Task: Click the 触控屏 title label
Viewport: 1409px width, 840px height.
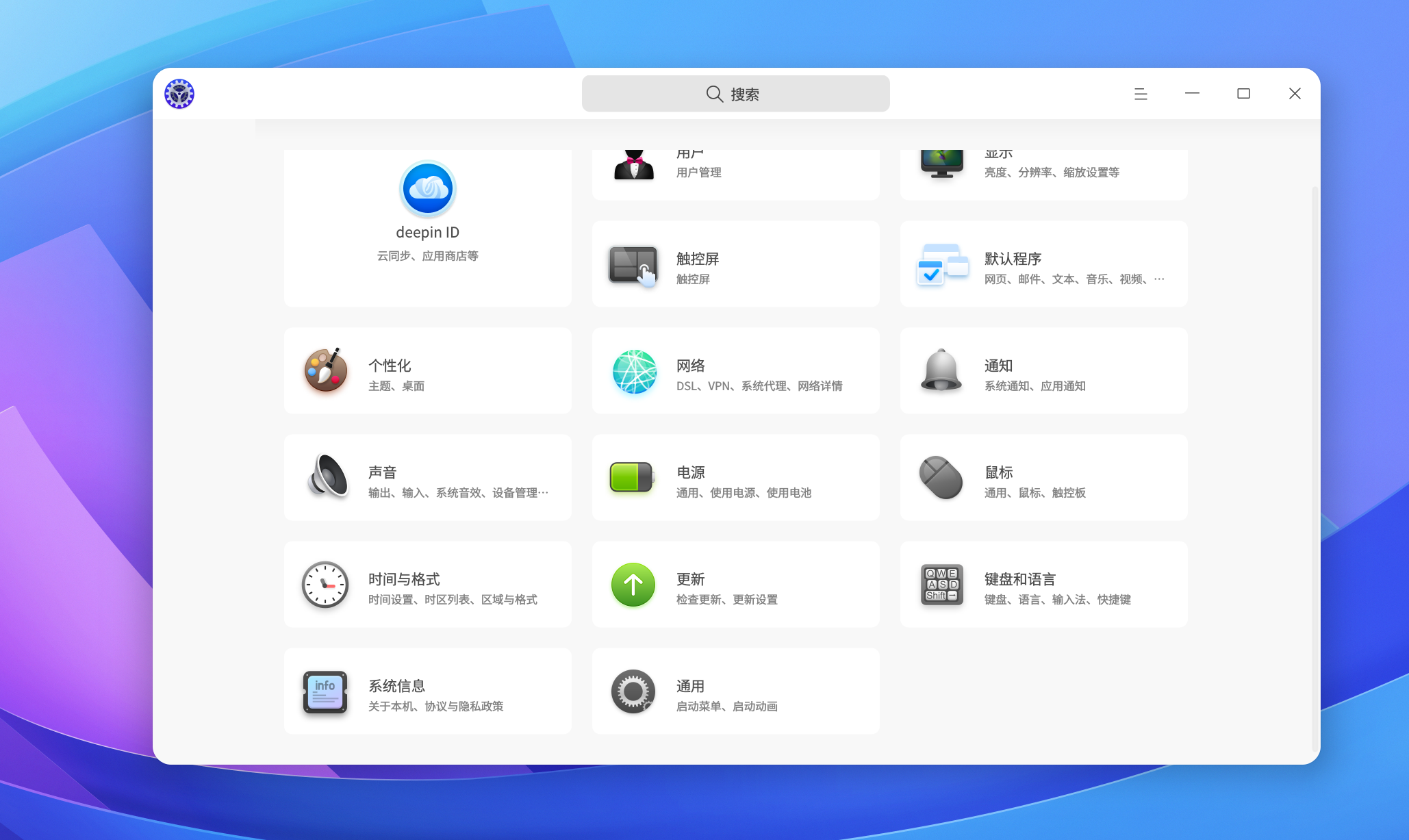Action: pos(698,259)
